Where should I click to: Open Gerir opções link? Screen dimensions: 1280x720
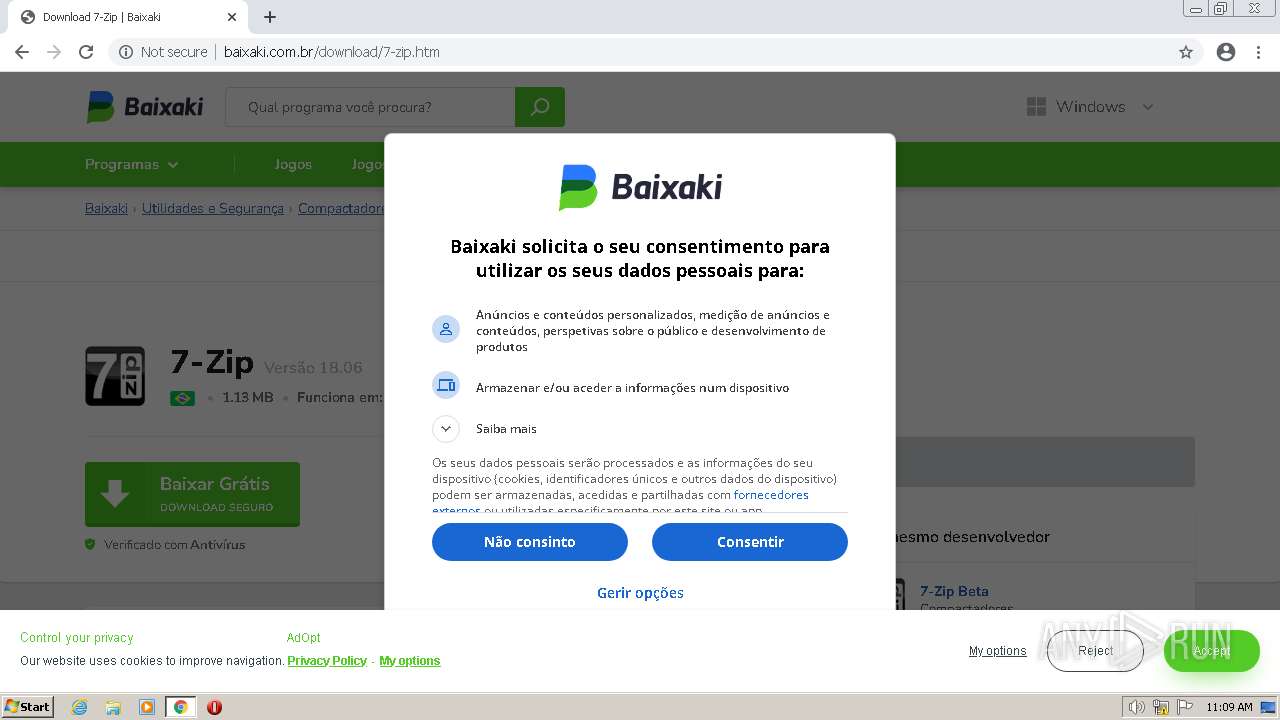click(x=640, y=593)
